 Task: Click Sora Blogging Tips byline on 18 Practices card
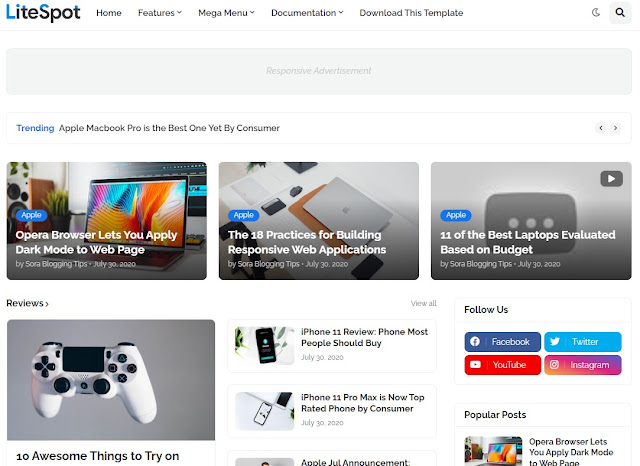pos(268,264)
